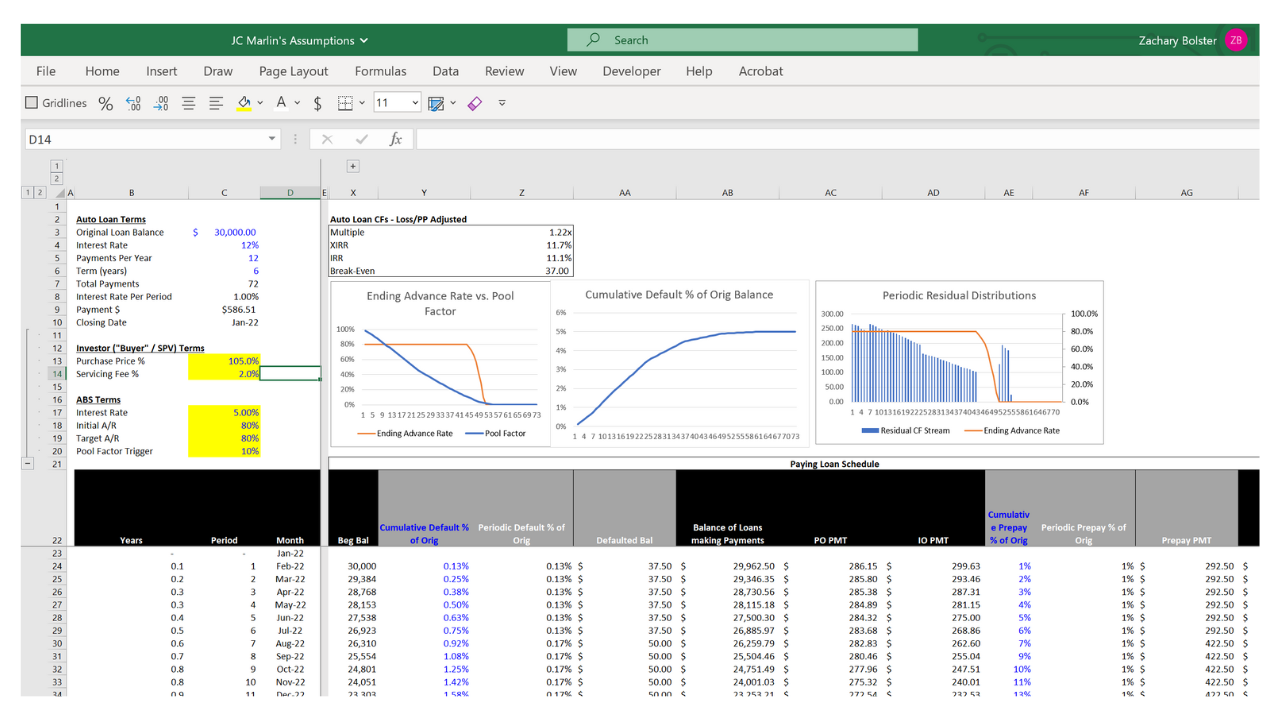Click the Increase Decimal icon
The image size is (1280, 720).
point(134,103)
